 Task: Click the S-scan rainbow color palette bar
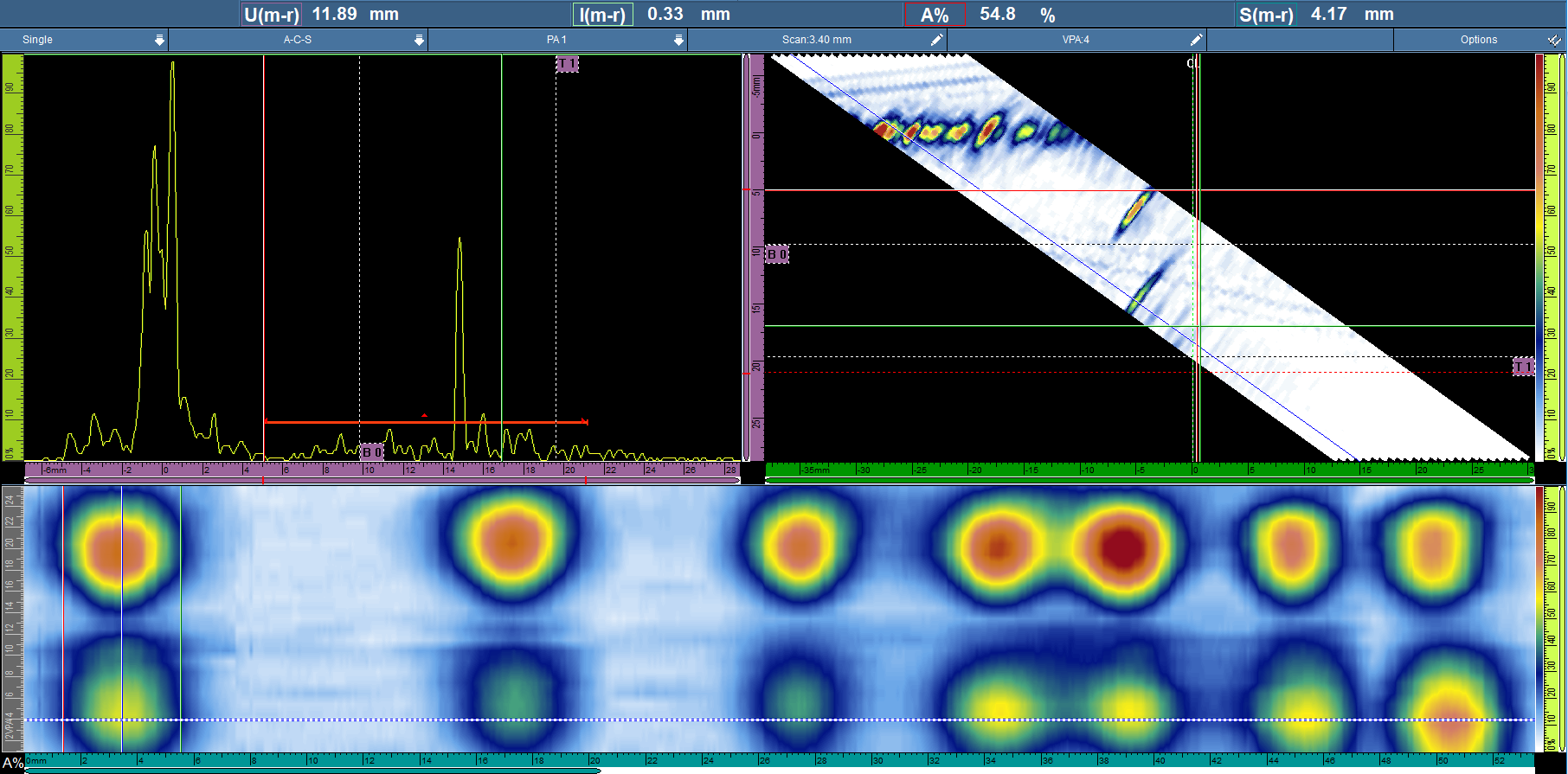pyautogui.click(x=1539, y=258)
